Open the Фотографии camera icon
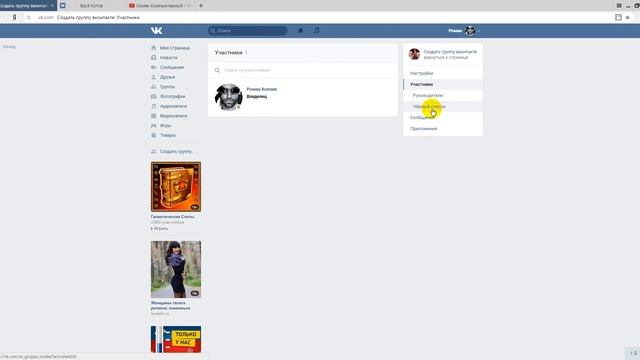640x360 pixels. tap(153, 96)
